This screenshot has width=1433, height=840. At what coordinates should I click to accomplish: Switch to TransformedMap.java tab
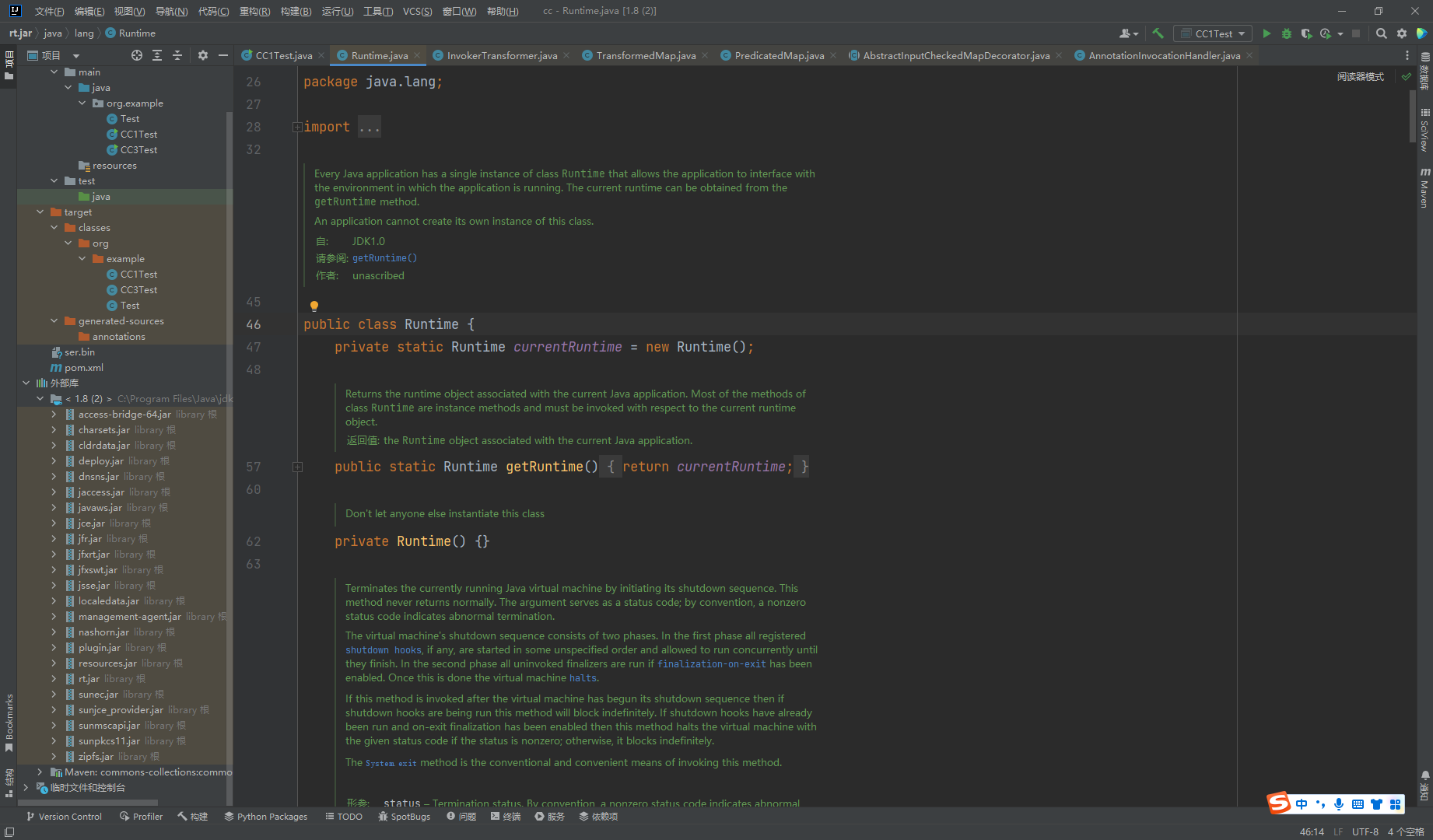(646, 55)
